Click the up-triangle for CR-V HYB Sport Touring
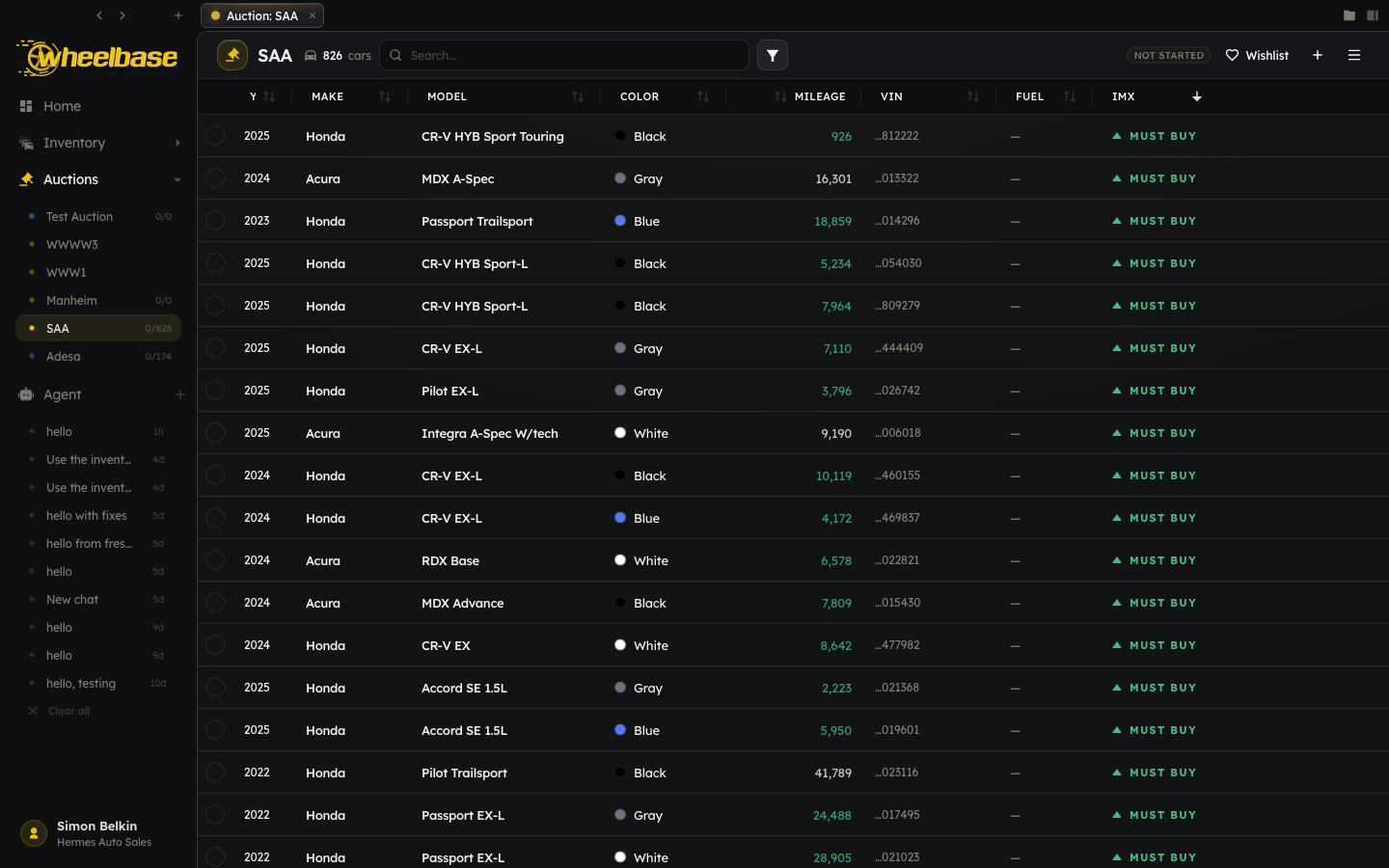1389x868 pixels. click(x=1117, y=136)
